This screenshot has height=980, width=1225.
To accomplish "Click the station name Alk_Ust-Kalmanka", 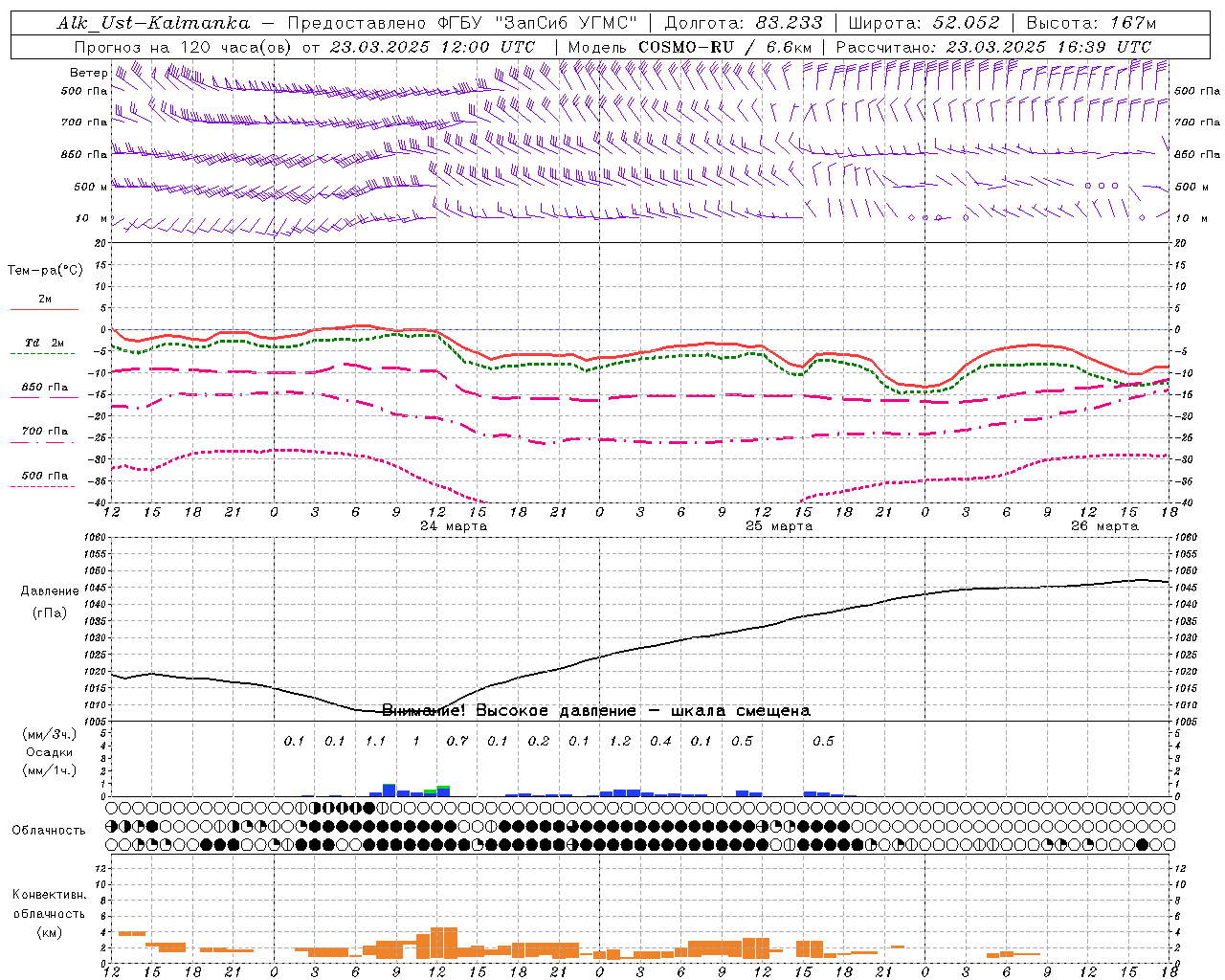I will pos(153,23).
